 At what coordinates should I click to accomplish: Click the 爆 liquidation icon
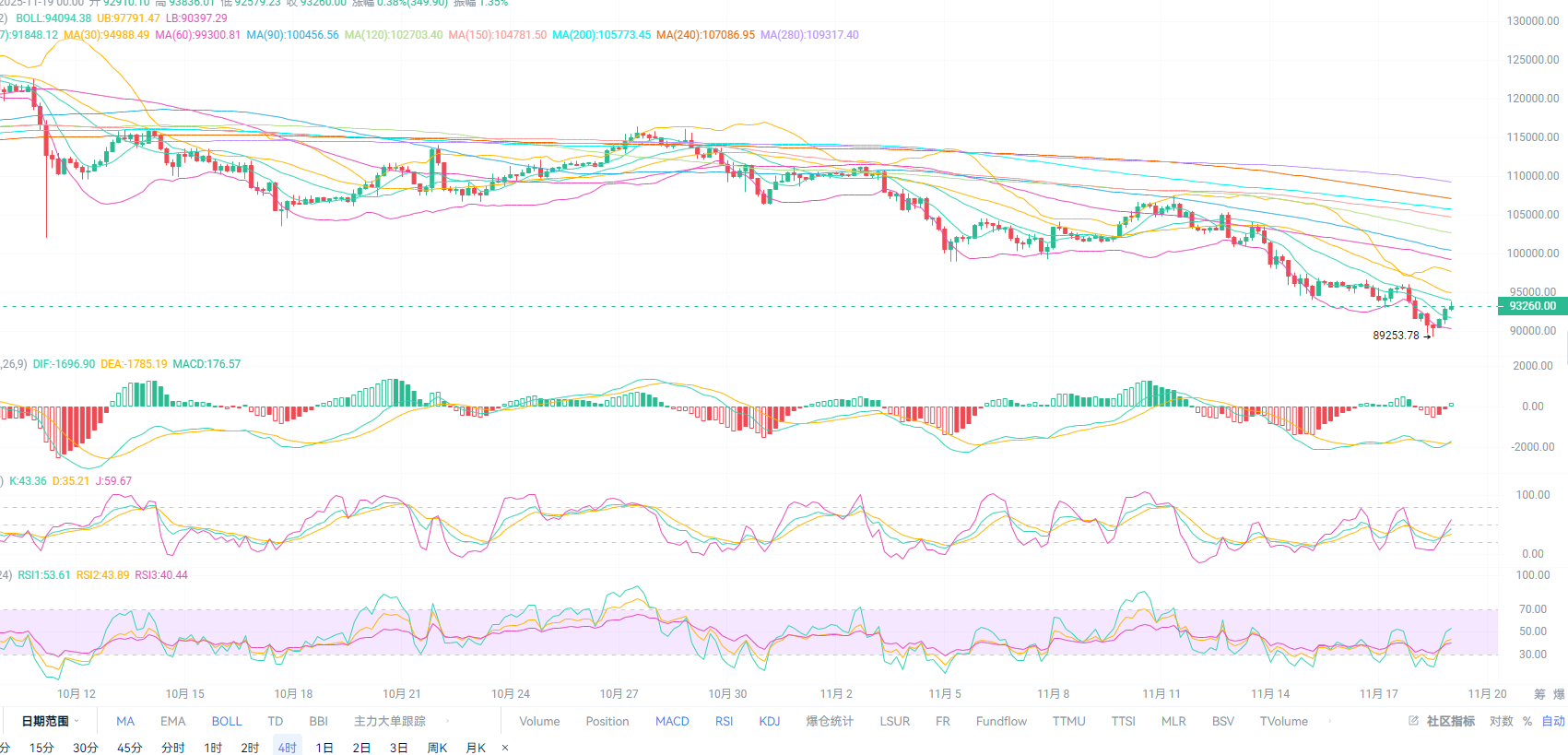pos(1559,694)
